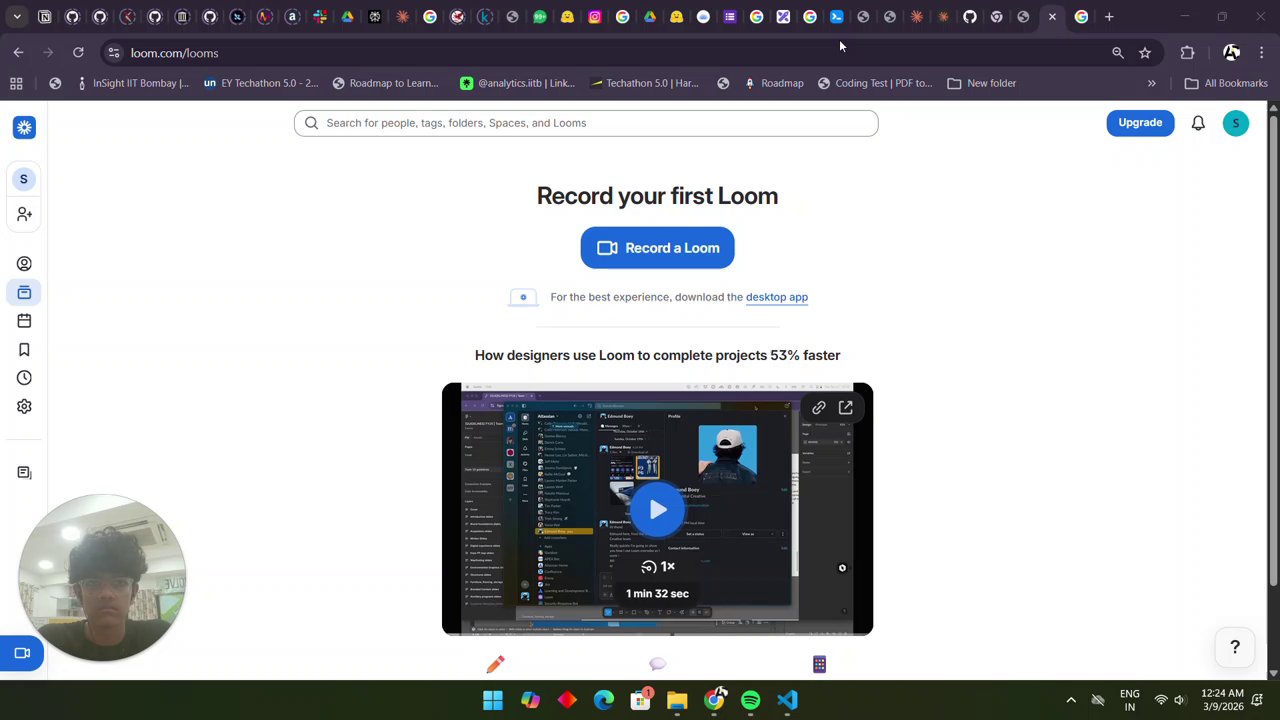The width and height of the screenshot is (1280, 720).
Task: Open the bookmark icon in the sidebar
Action: 24,350
